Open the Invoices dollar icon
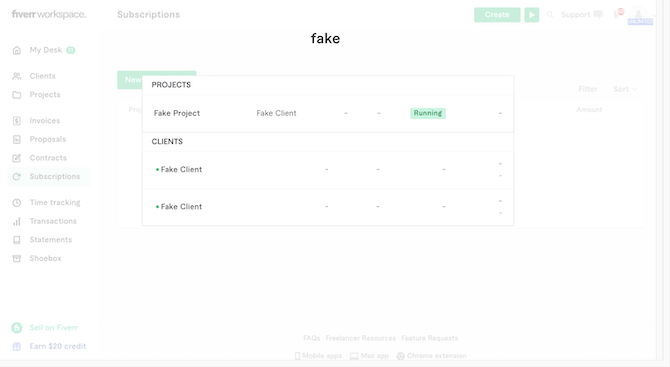This screenshot has height=367, width=670. 17,121
